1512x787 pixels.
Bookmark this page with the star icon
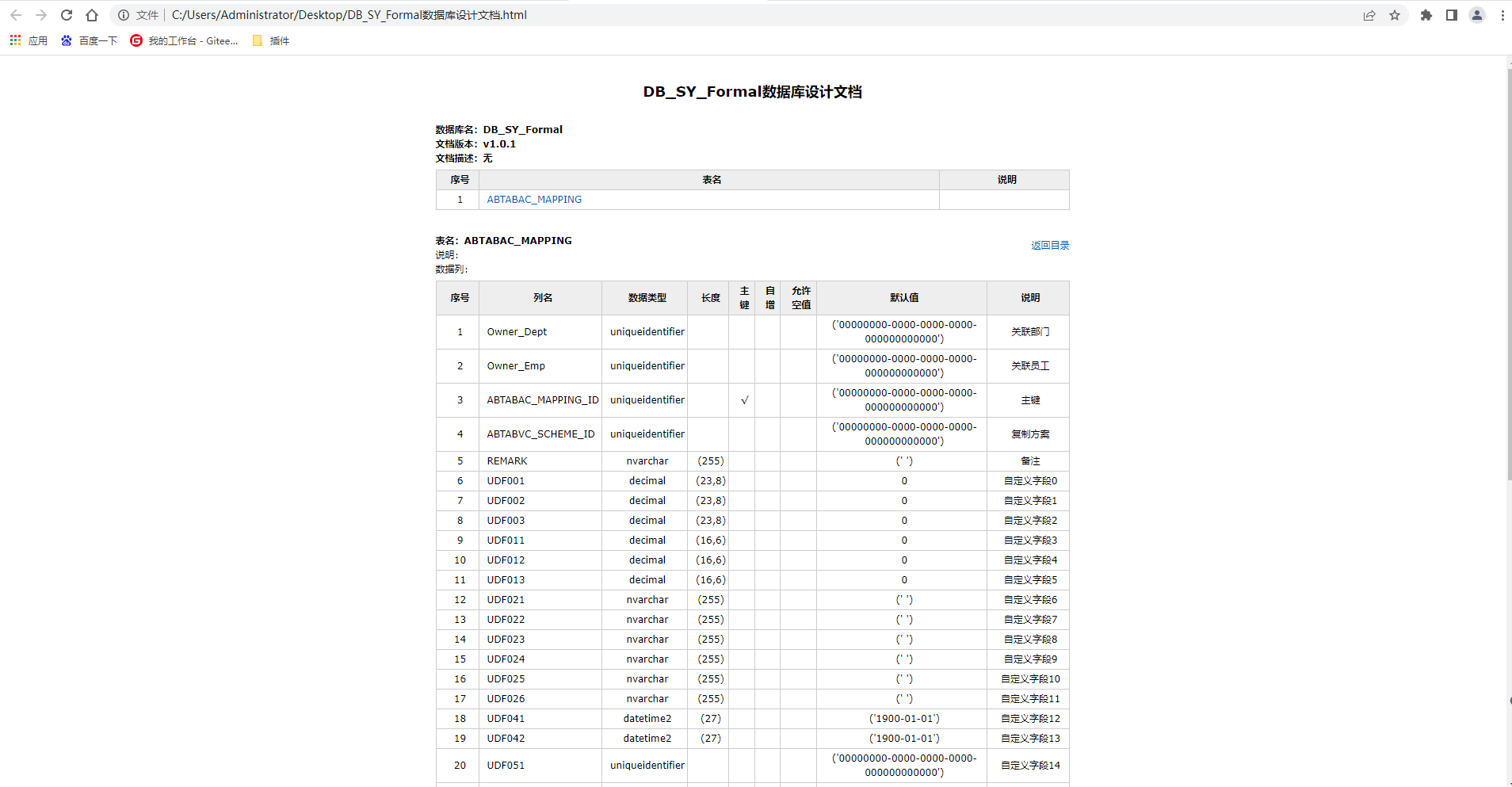tap(1395, 15)
